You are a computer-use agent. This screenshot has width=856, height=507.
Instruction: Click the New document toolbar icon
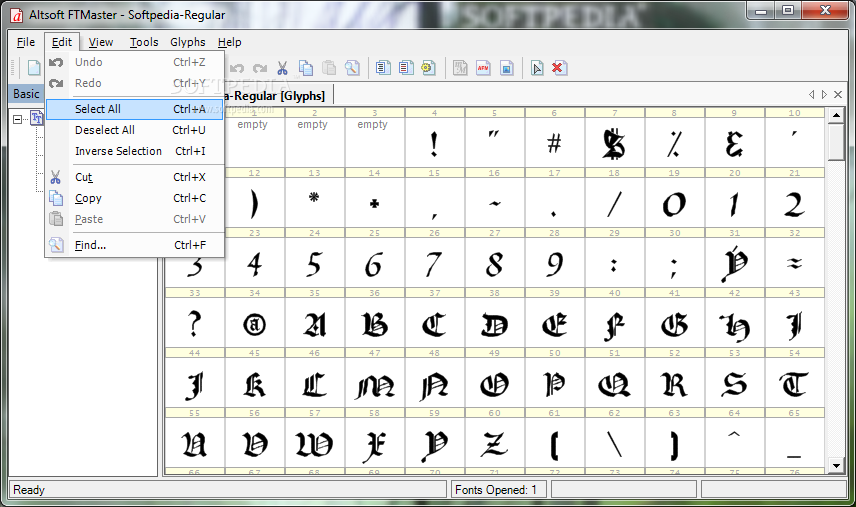pos(34,68)
